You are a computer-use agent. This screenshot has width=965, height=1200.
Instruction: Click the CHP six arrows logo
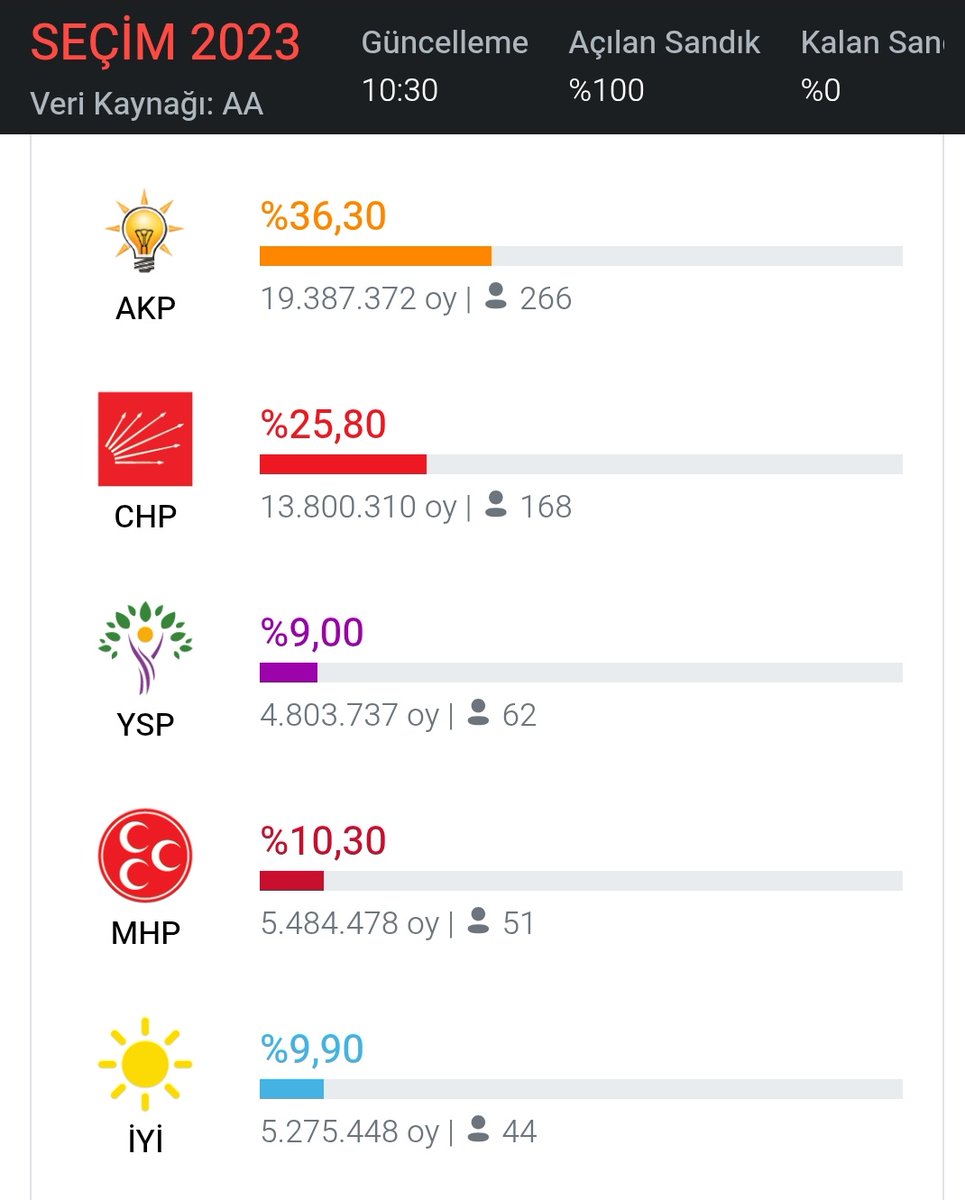[x=145, y=439]
